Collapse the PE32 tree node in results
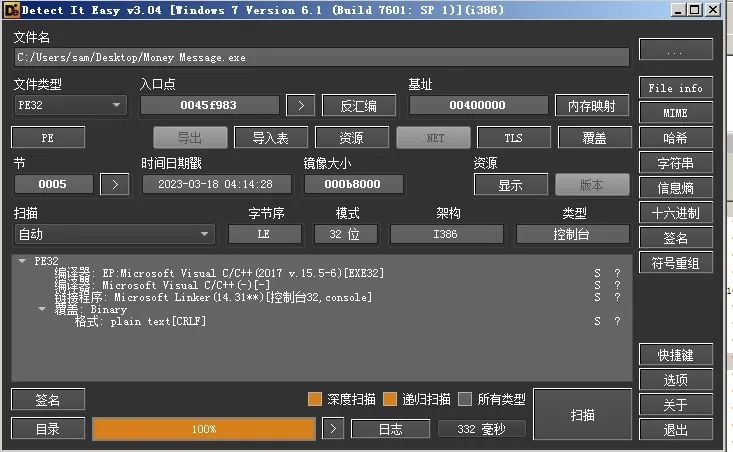This screenshot has height=452, width=733. [x=22, y=261]
